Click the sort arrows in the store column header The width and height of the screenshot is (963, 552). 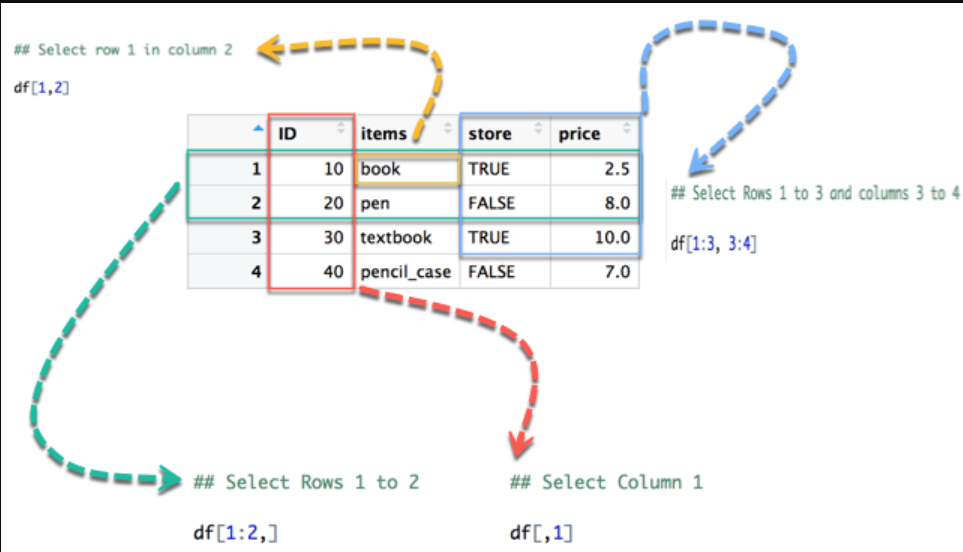point(539,128)
